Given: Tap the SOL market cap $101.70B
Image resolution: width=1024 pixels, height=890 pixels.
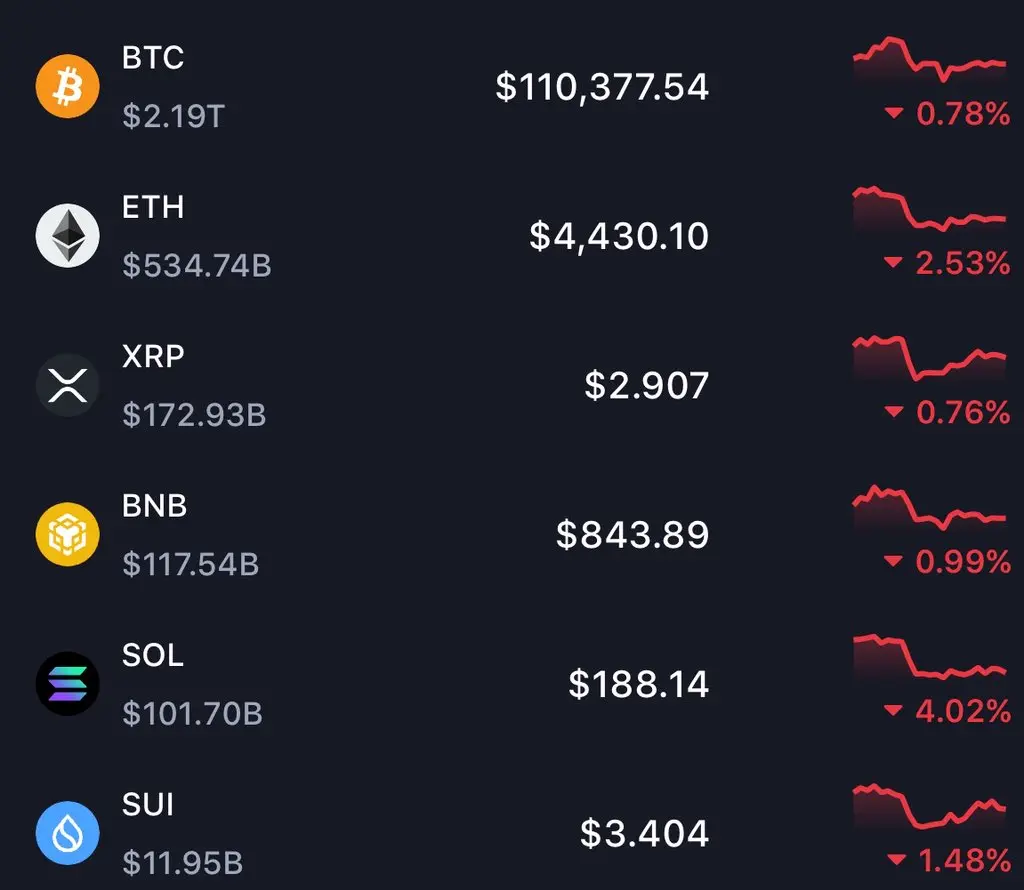Looking at the screenshot, I should 193,713.
